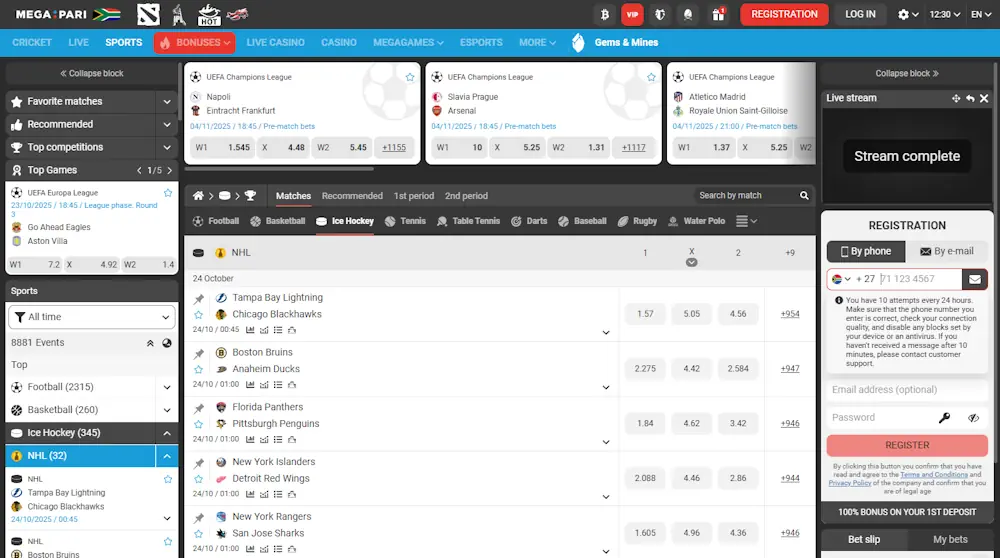Click the Email address (optional) field
The image size is (1000, 558).
[907, 390]
